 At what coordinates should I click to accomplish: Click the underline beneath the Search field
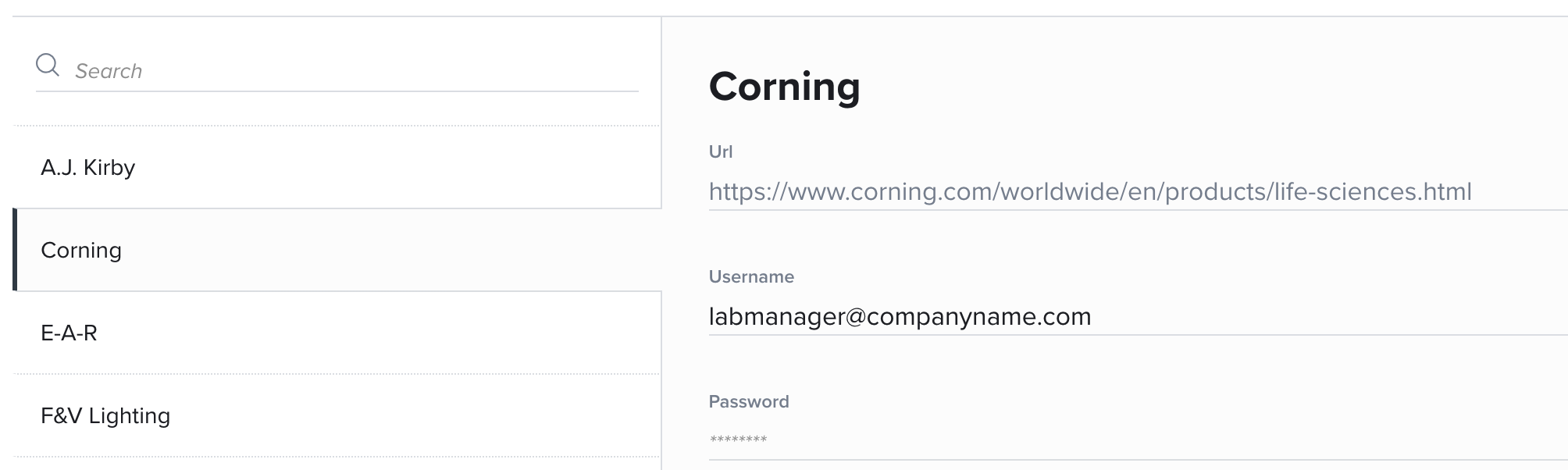(x=337, y=91)
